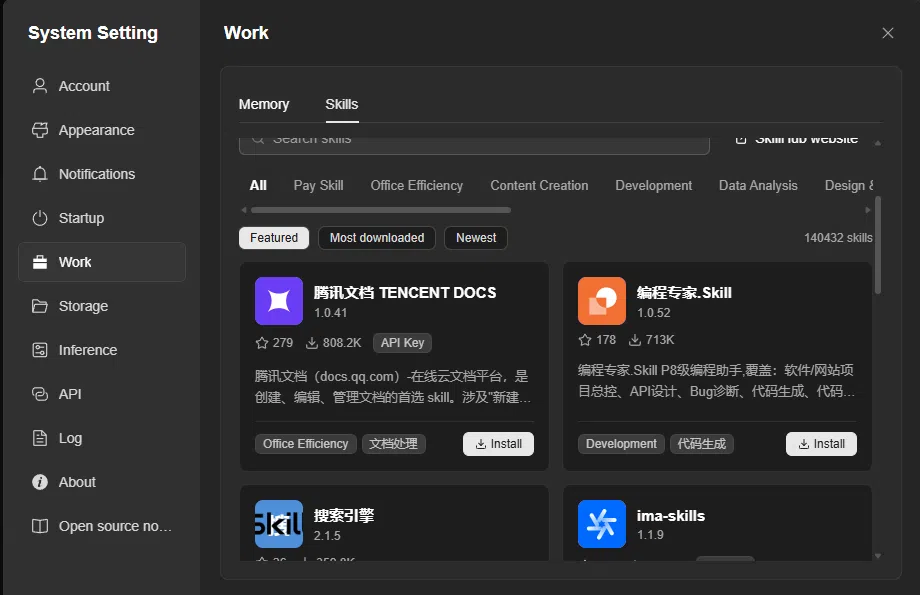Click the Log document icon
Image resolution: width=920 pixels, height=595 pixels.
click(x=40, y=438)
